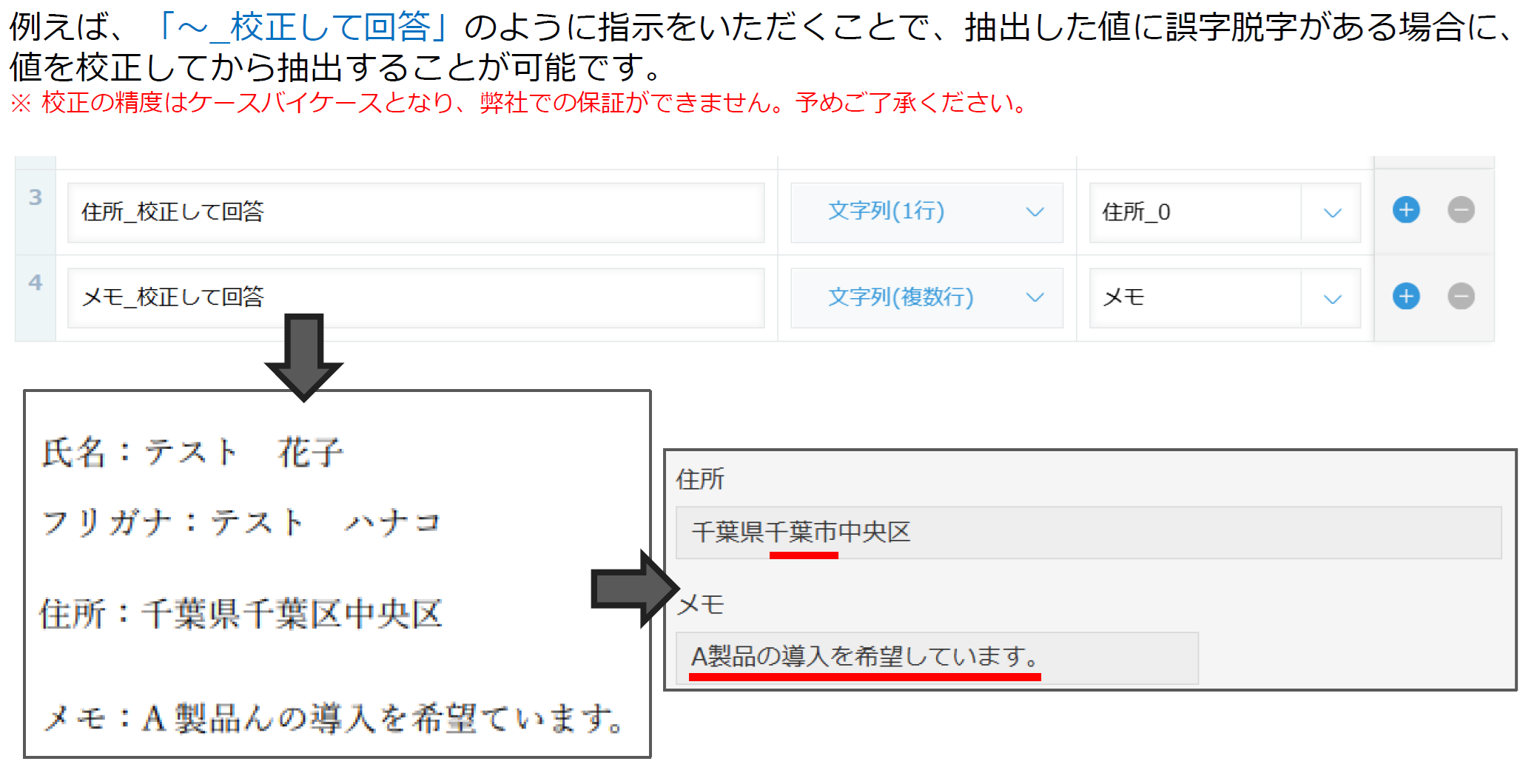Click the blue plus icon in row 3
Screen dimensions: 1537x784
1406,210
